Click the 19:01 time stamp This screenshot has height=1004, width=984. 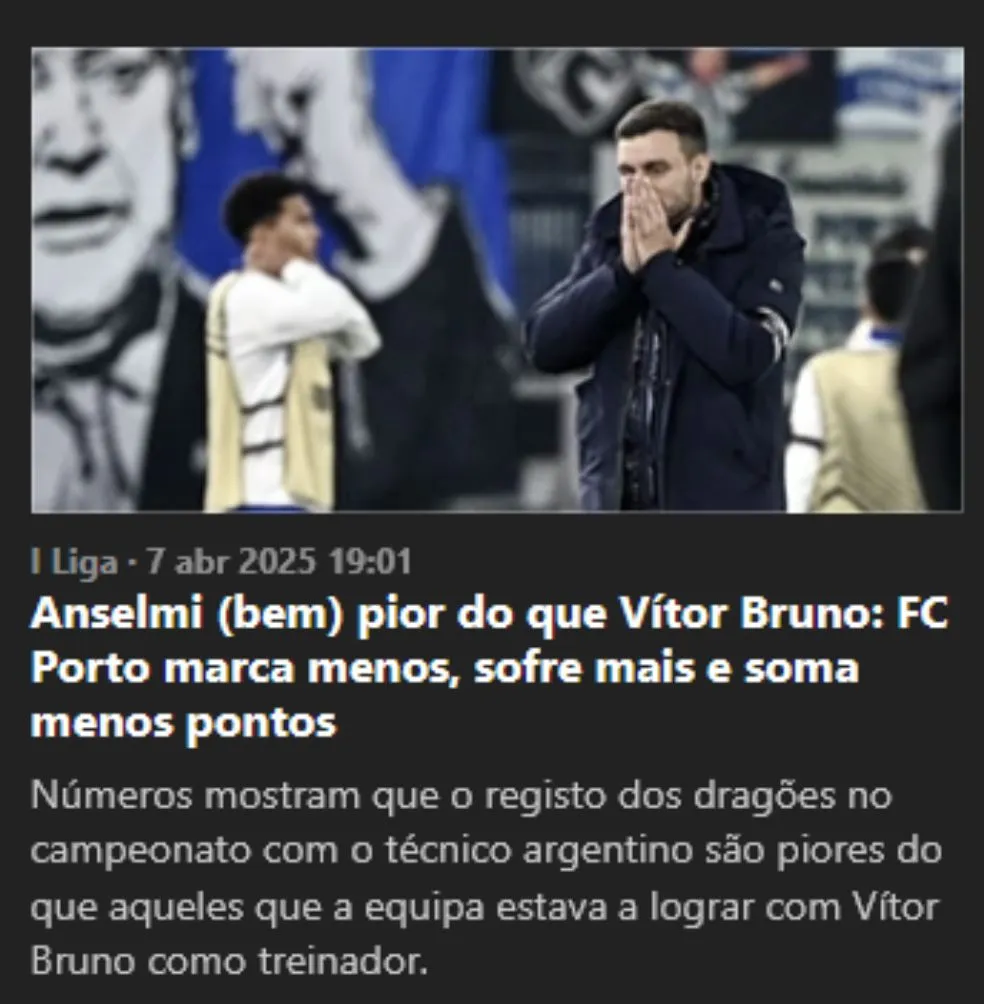(x=369, y=562)
